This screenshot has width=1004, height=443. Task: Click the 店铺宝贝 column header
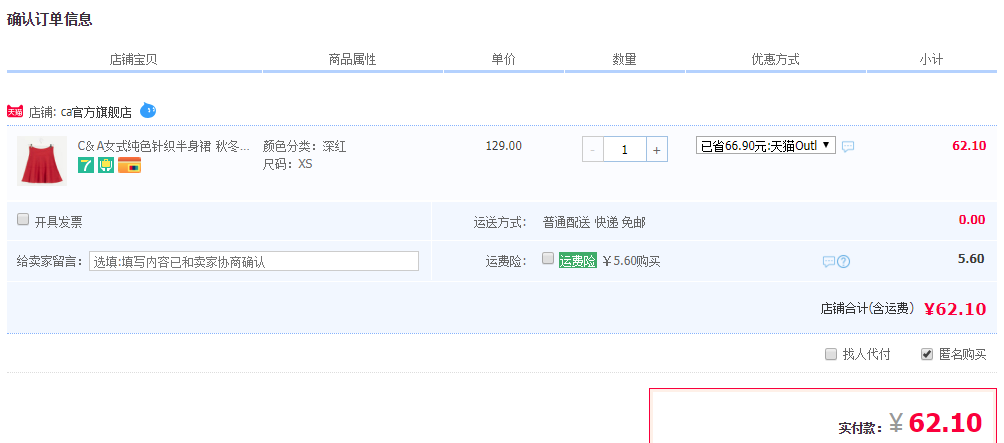133,60
